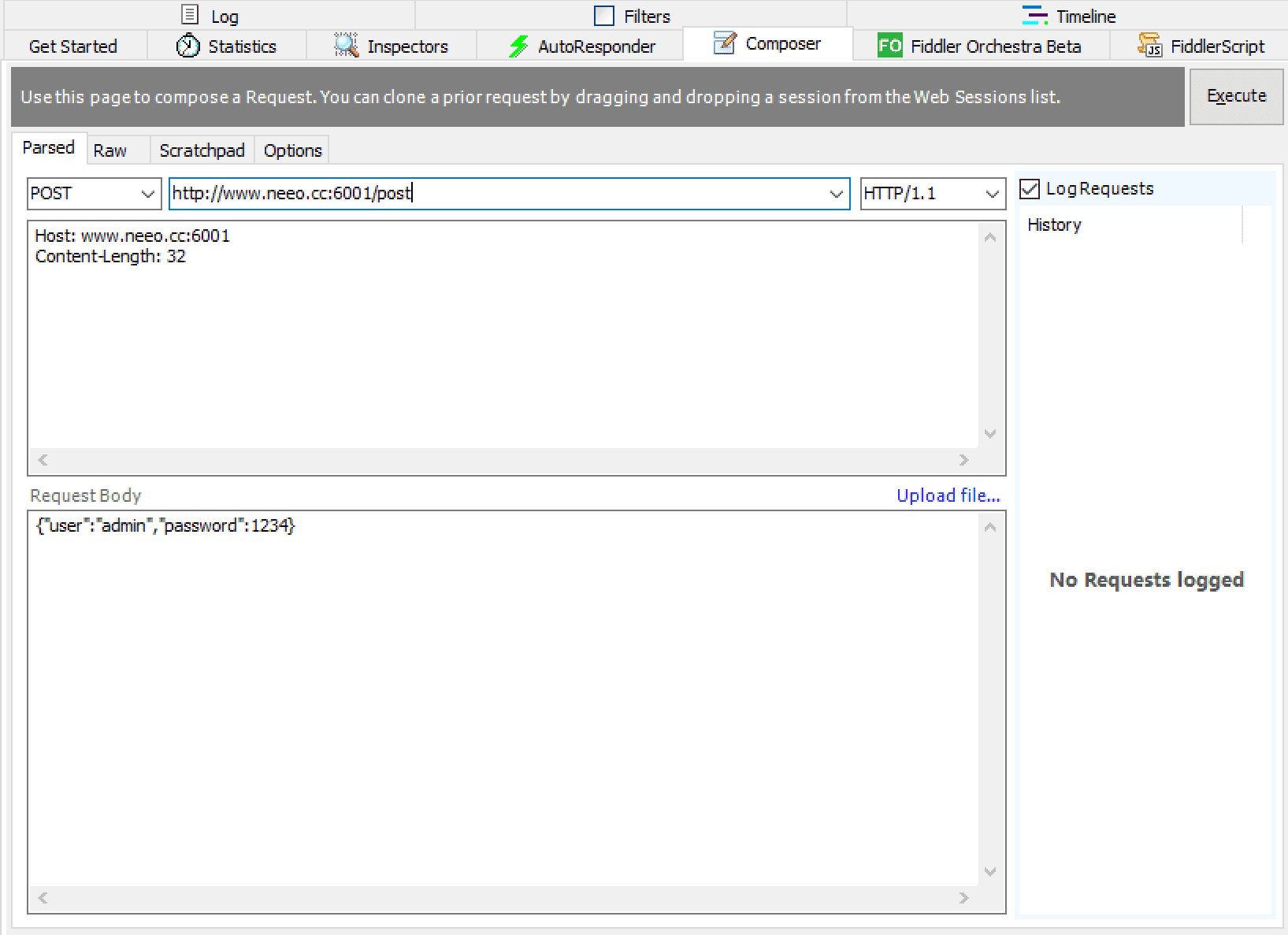Click Request Body scroll right arrow

[x=963, y=898]
